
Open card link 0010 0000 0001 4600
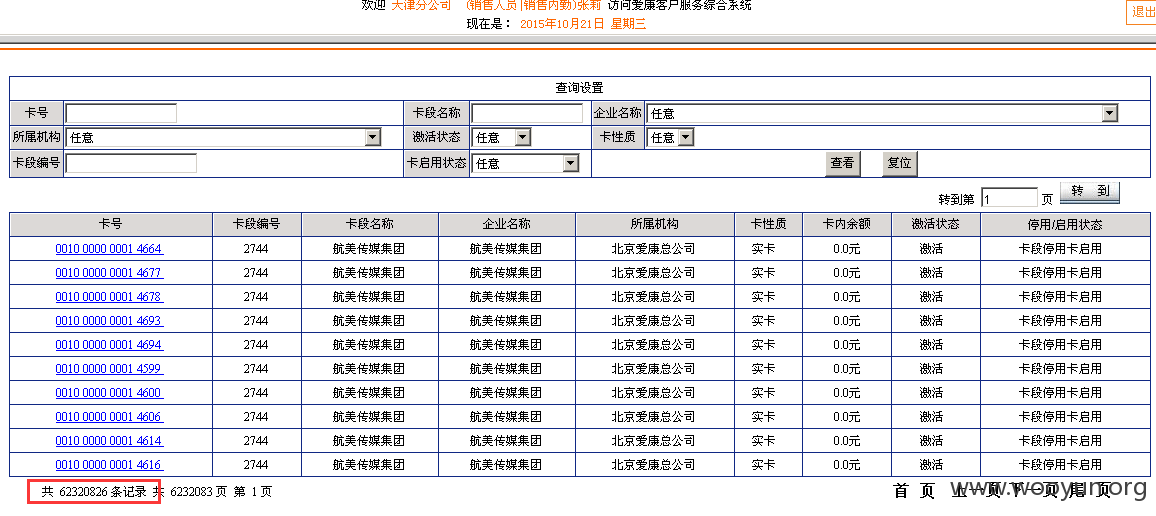point(109,392)
